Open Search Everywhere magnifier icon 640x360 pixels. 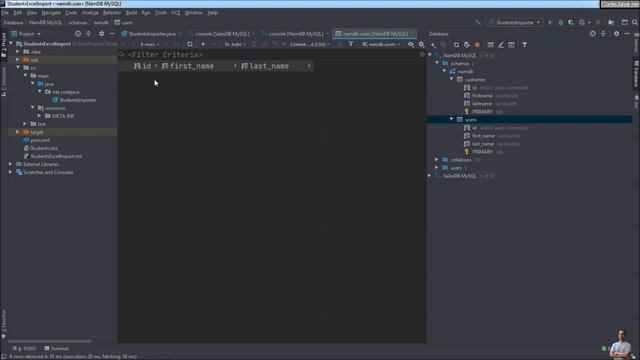click(635, 22)
